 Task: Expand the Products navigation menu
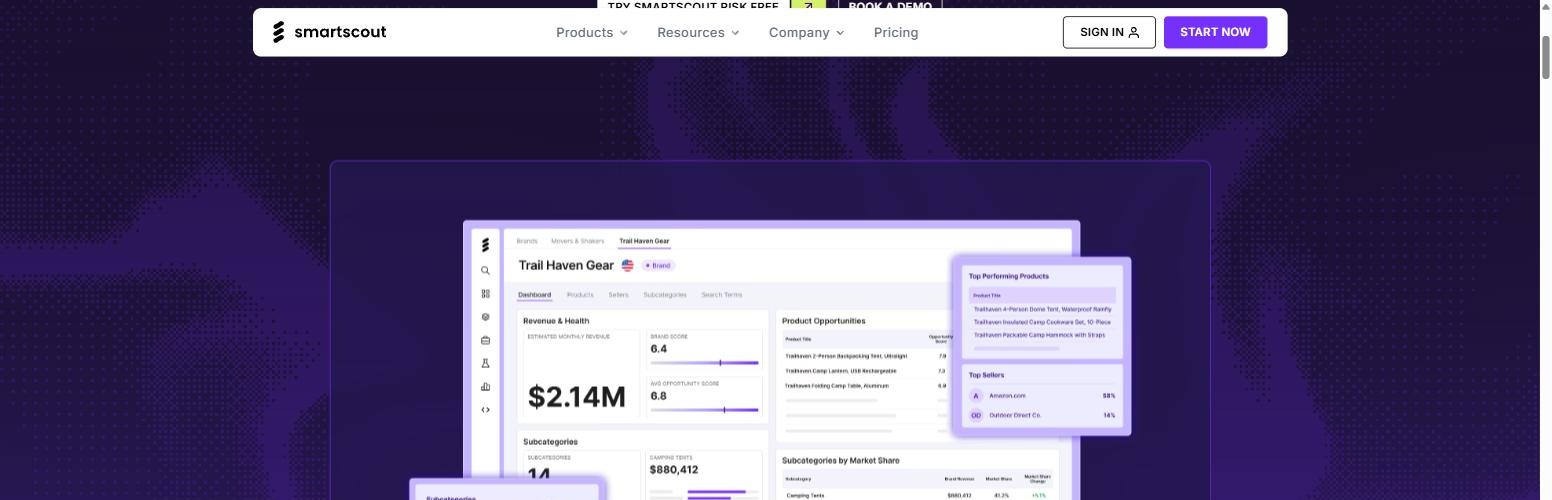[592, 32]
